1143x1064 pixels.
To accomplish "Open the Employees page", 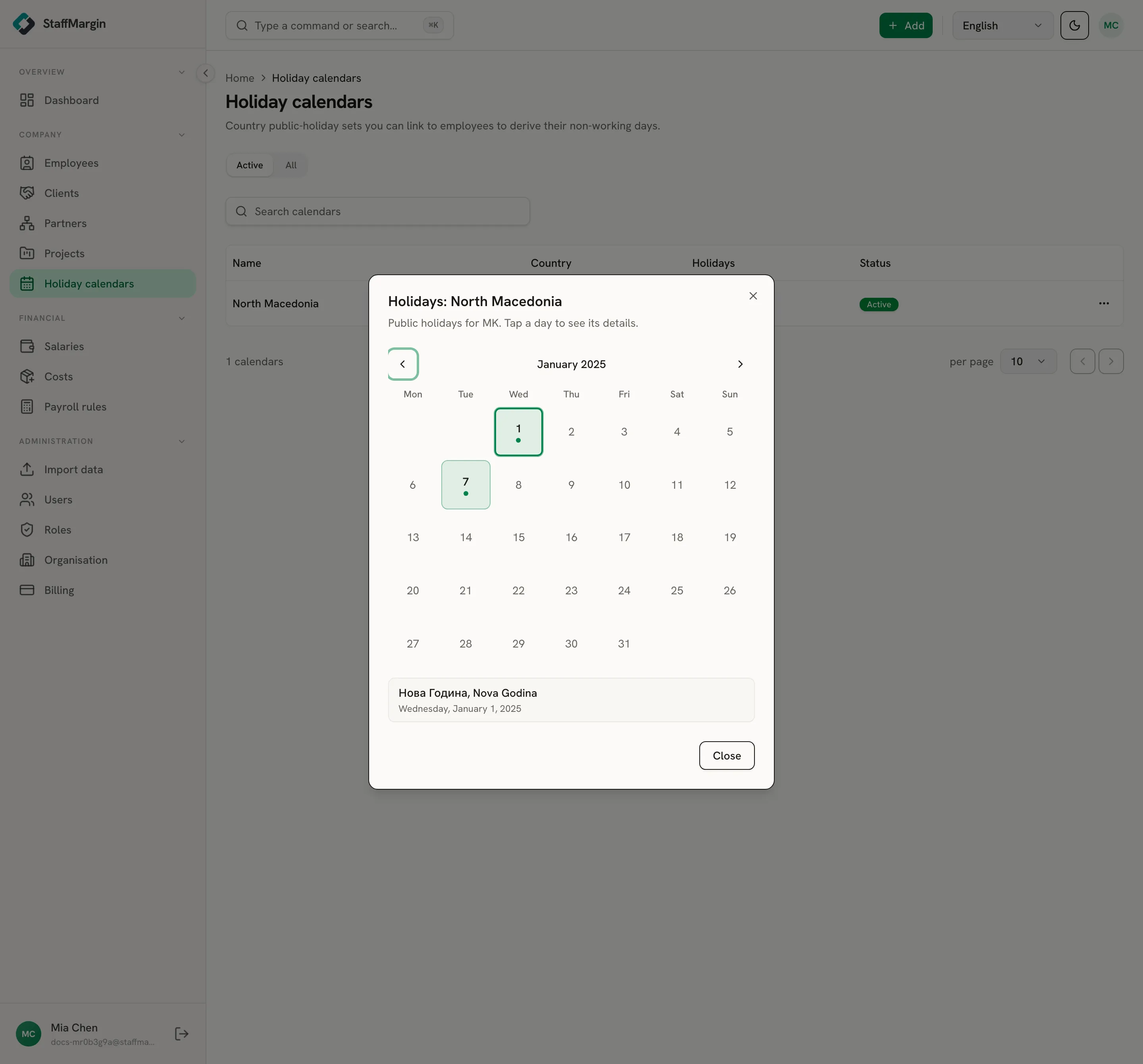I will pyautogui.click(x=102, y=163).
